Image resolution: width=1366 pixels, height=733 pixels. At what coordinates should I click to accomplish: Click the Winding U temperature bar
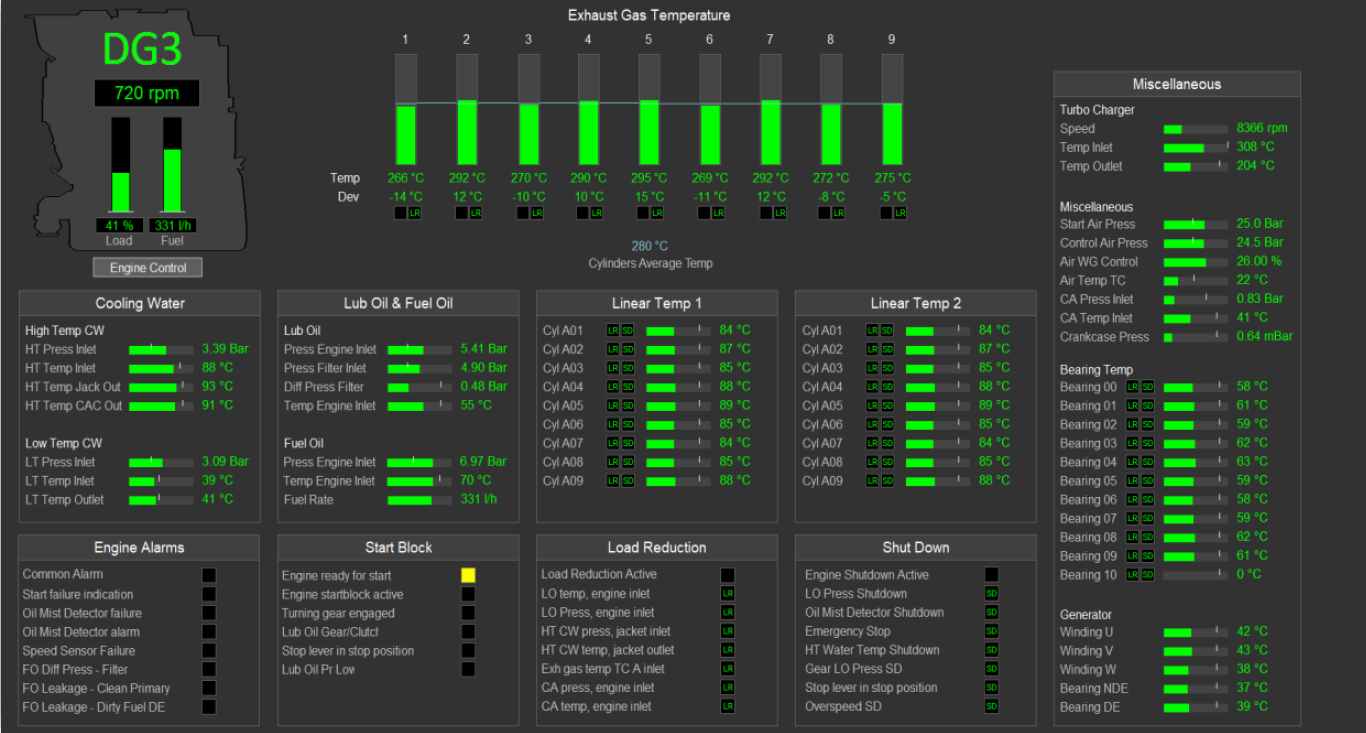pos(1196,632)
